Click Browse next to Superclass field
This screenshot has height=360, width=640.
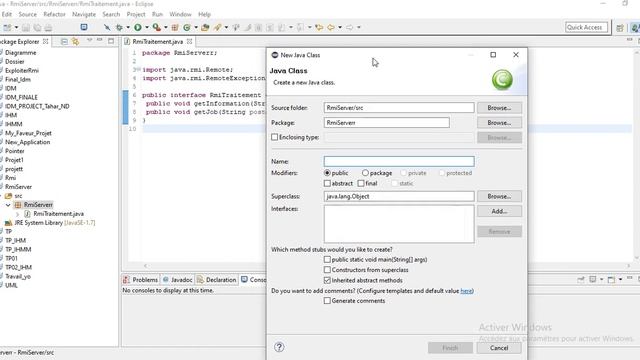click(499, 196)
